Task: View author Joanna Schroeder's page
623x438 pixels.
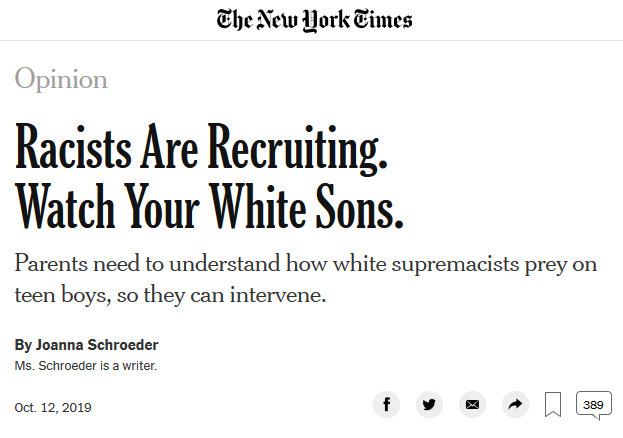Action: pos(97,345)
